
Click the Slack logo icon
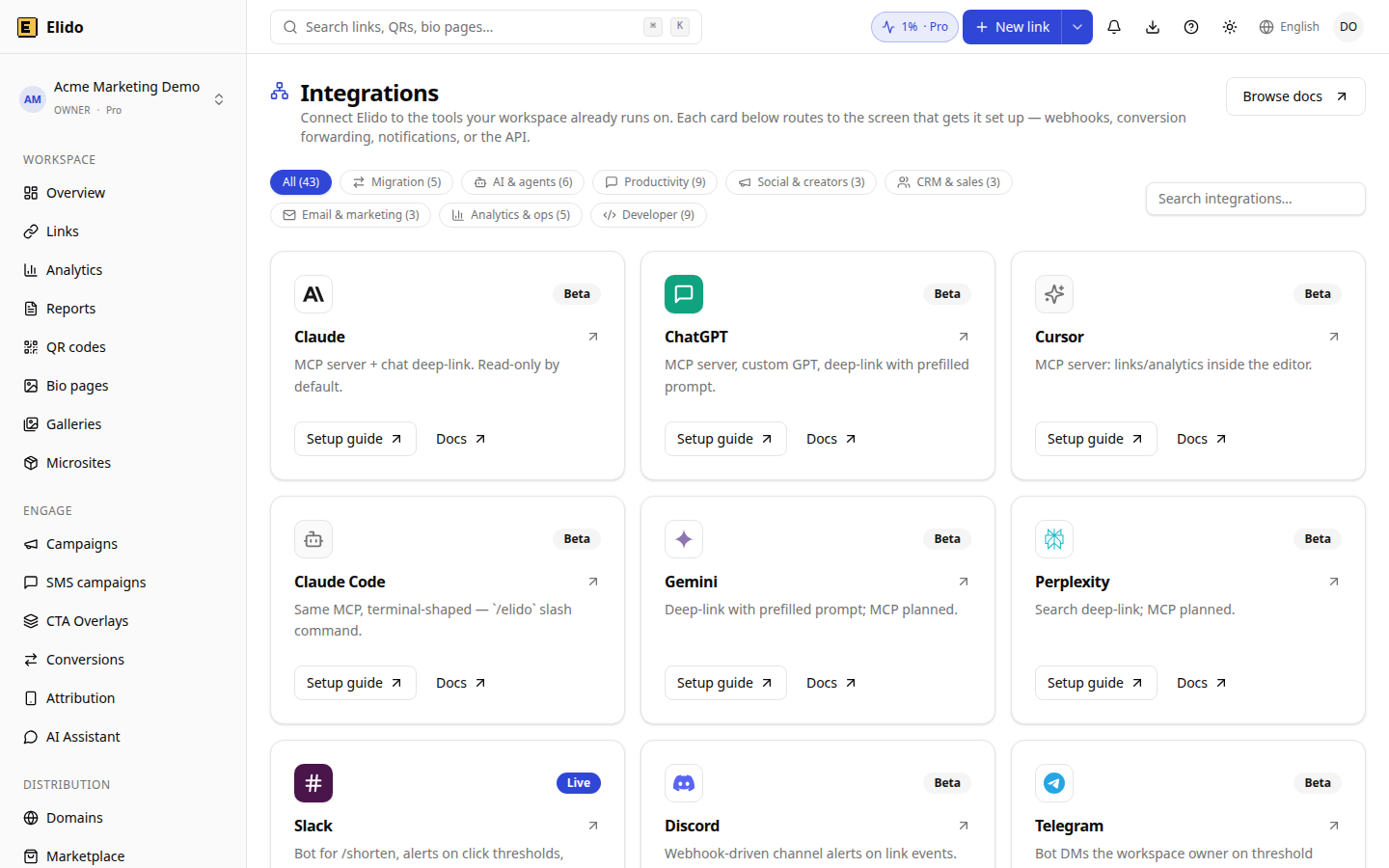click(x=313, y=783)
